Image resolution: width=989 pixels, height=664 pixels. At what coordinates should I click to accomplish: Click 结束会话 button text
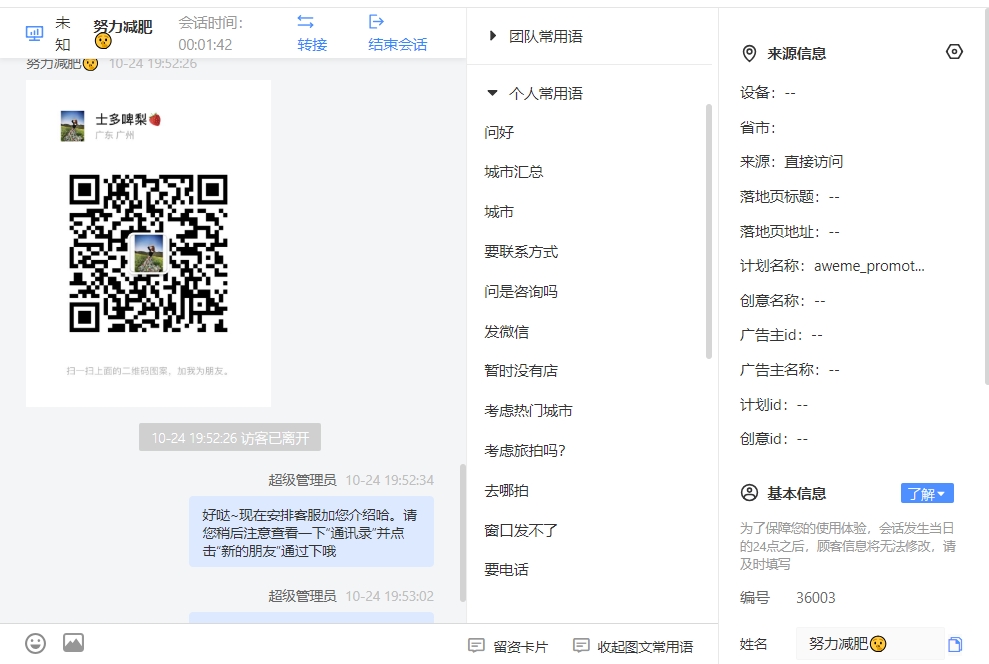click(x=398, y=45)
